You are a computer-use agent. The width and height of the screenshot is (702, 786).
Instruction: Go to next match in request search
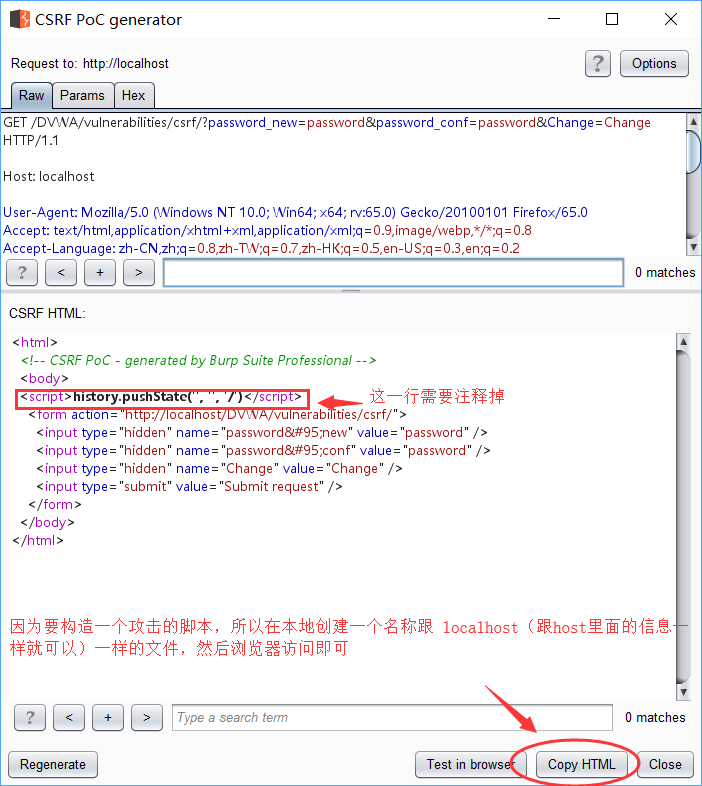(x=139, y=273)
